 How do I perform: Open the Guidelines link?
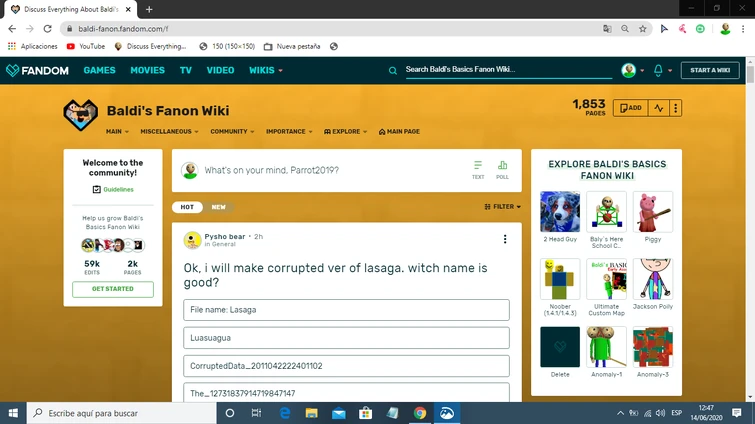pyautogui.click(x=118, y=190)
